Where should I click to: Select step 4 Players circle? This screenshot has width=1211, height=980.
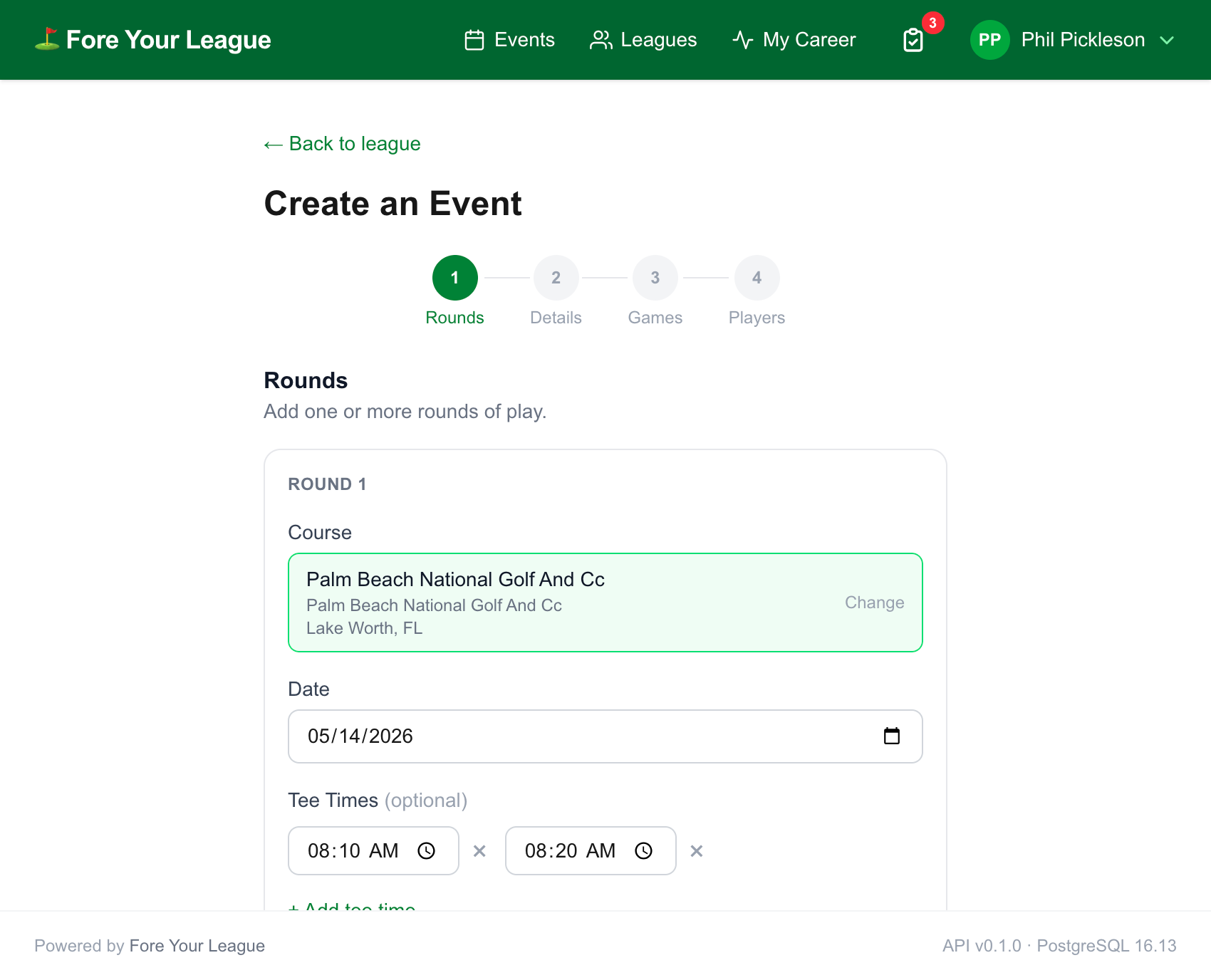point(757,278)
